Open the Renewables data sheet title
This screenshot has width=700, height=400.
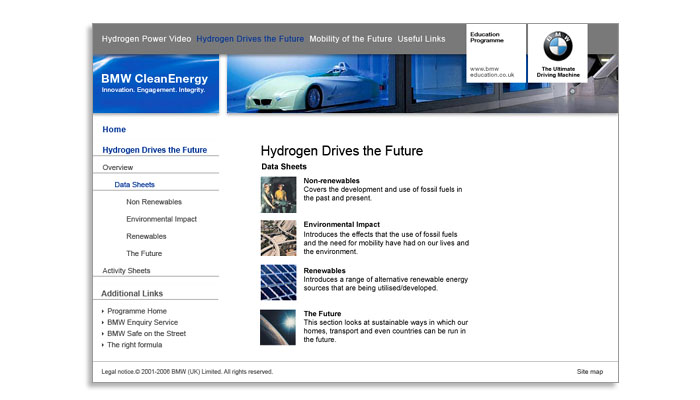click(x=325, y=271)
